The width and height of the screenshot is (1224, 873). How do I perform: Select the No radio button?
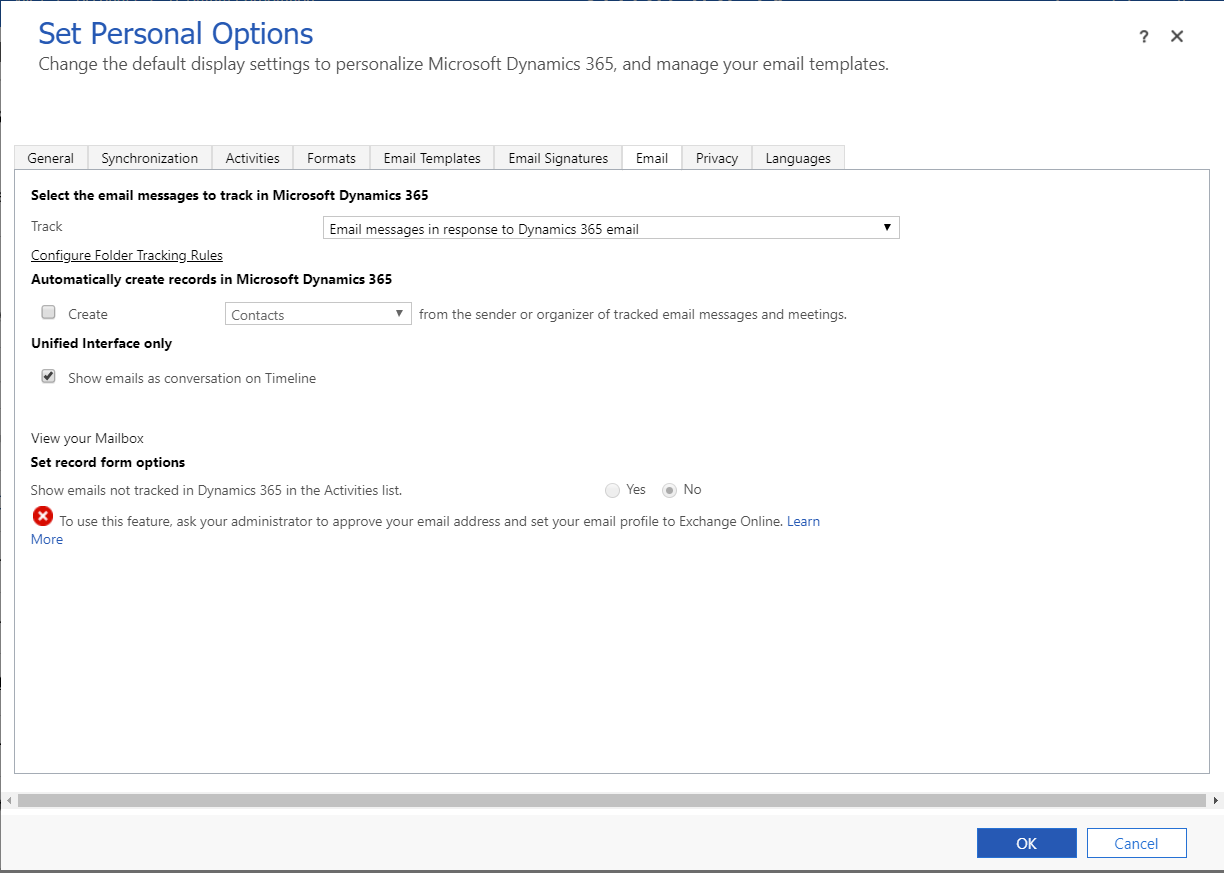(x=670, y=490)
